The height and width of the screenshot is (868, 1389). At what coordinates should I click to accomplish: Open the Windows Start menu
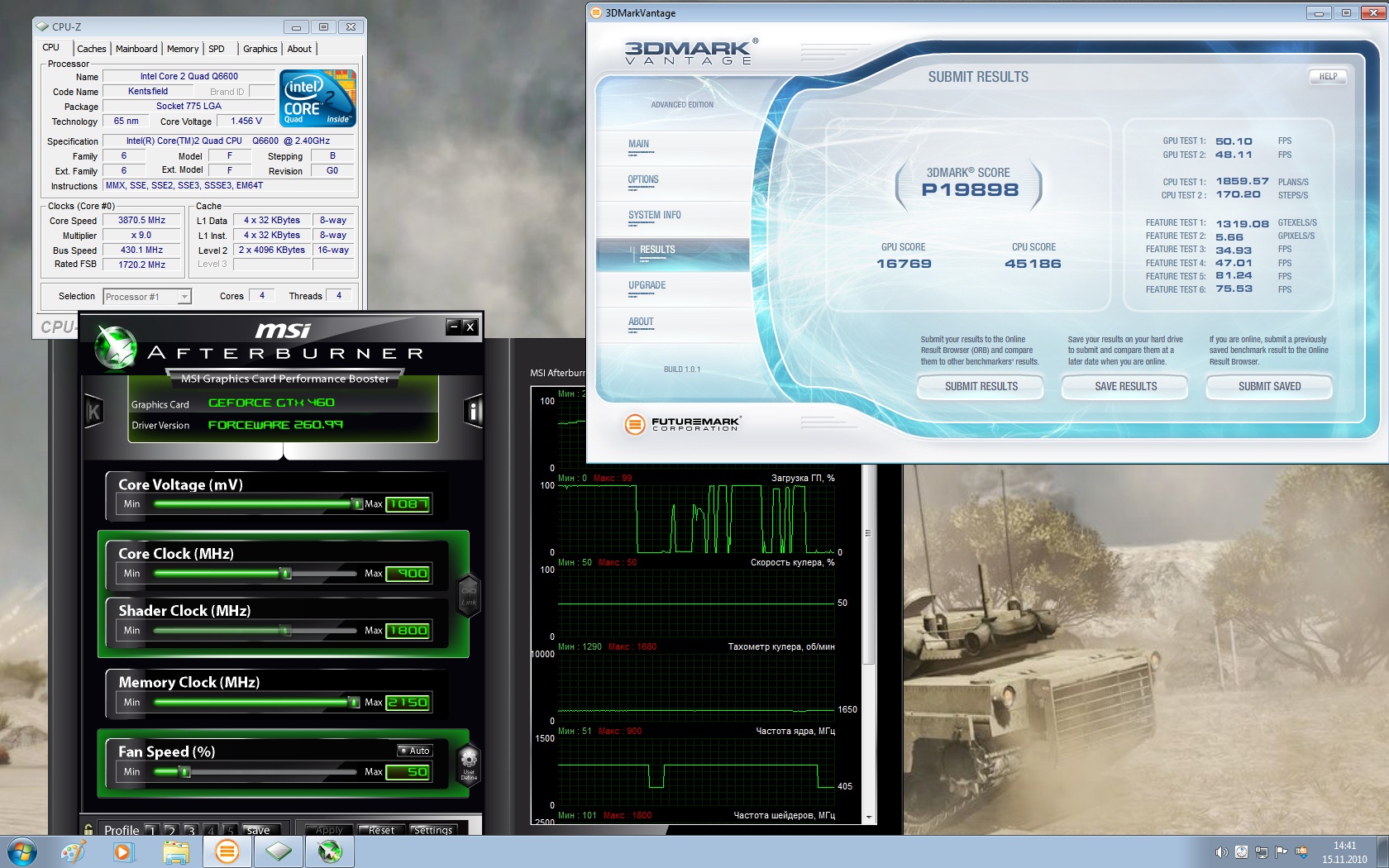[21, 851]
